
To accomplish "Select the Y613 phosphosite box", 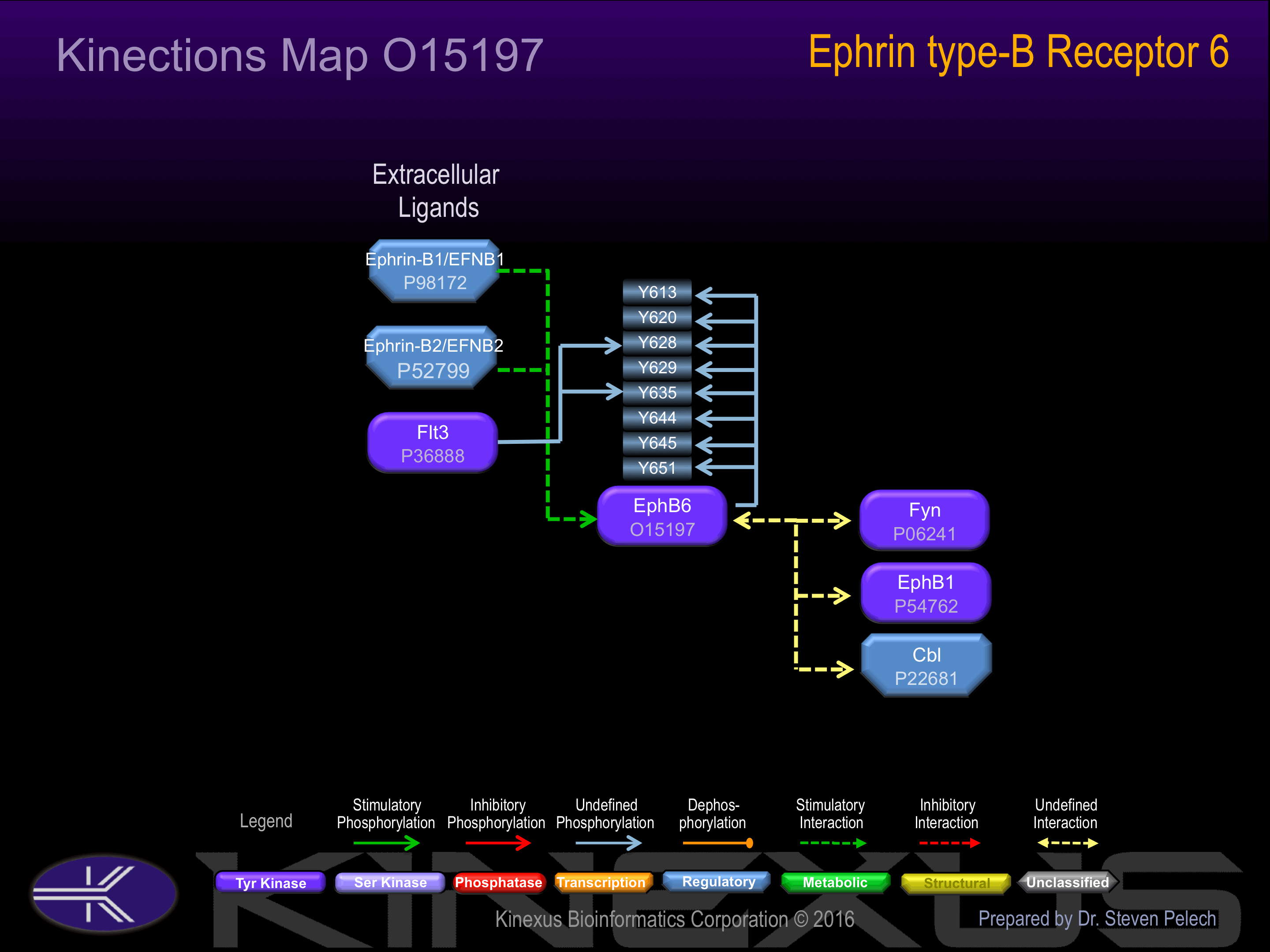I will point(657,291).
